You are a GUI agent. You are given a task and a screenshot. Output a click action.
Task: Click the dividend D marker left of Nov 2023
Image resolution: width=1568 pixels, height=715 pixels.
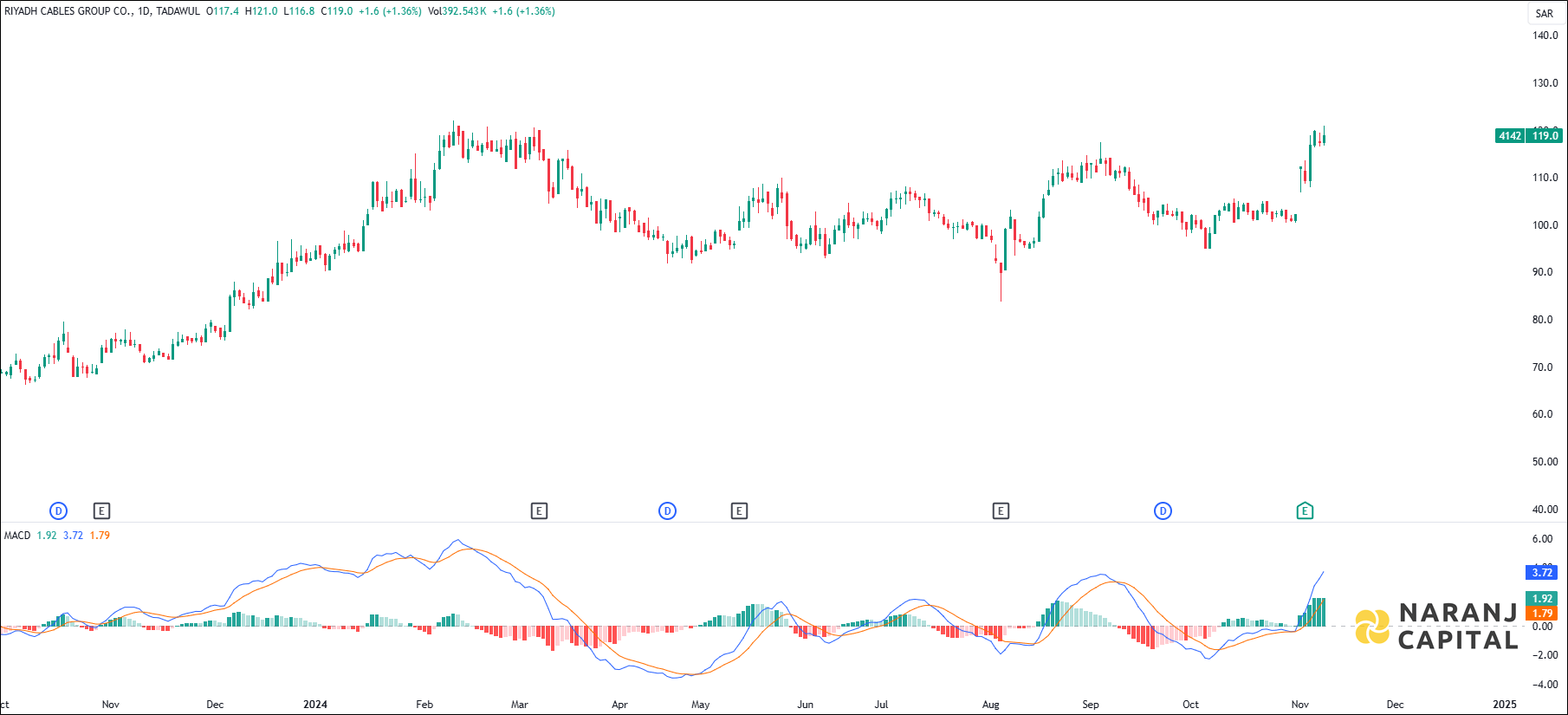coord(58,511)
